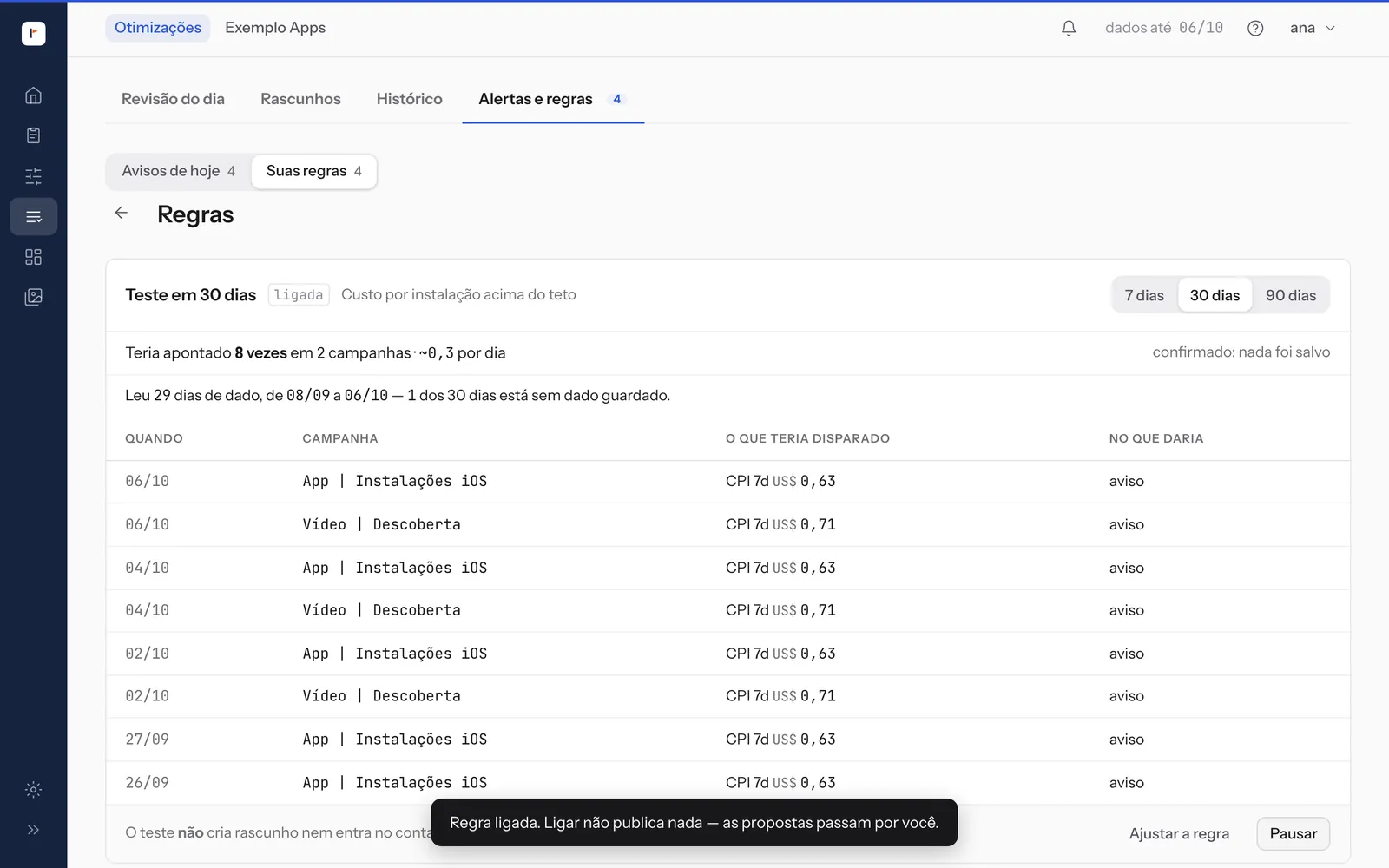The width and height of the screenshot is (1389, 868).
Task: Open the ana user menu
Action: tap(1312, 28)
